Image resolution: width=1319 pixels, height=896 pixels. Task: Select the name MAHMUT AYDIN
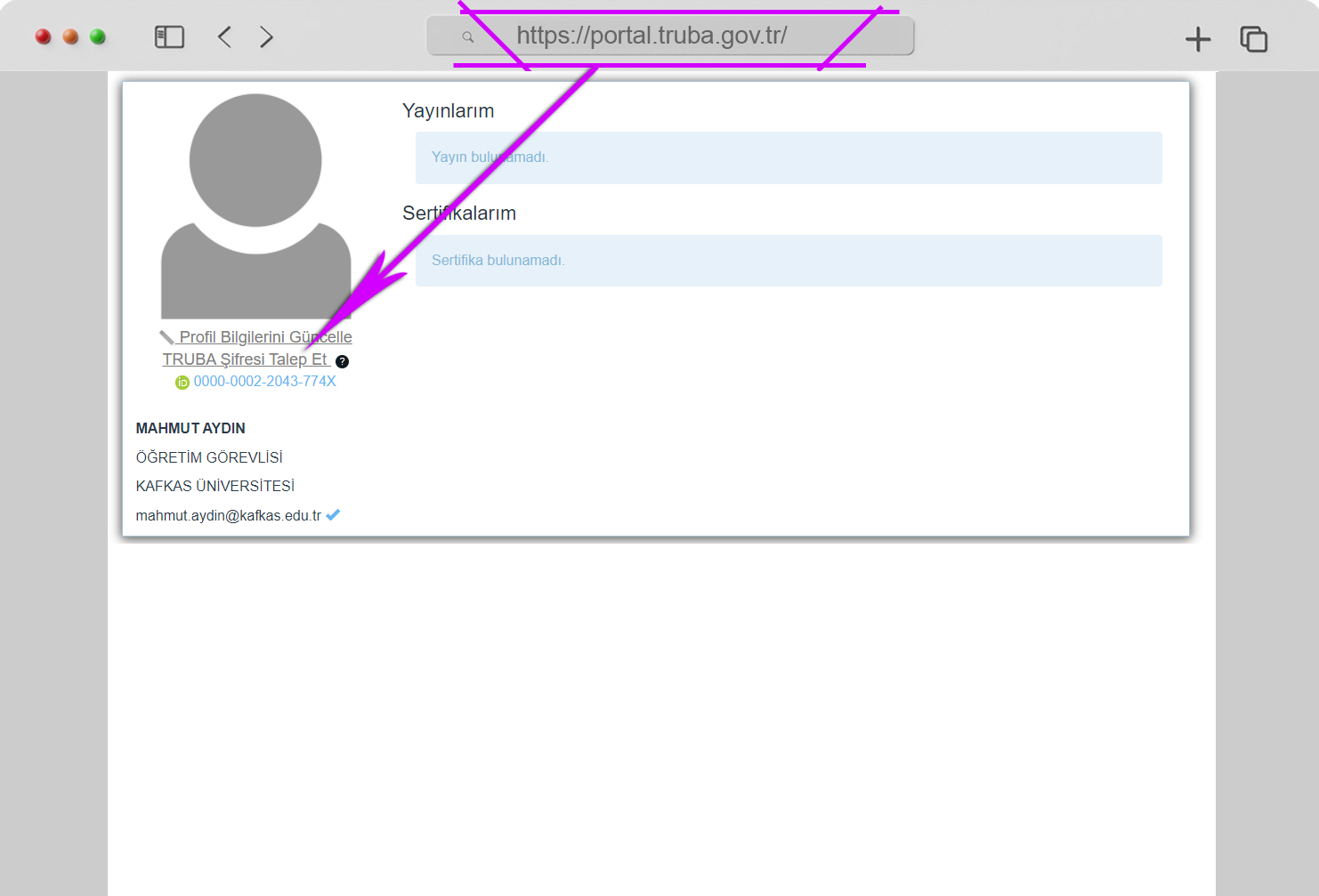tap(190, 428)
